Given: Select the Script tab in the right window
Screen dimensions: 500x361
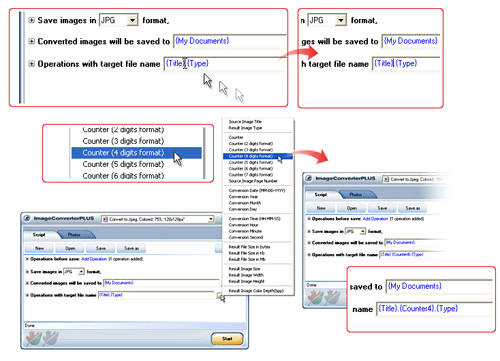Looking at the screenshot, I should coord(321,195).
